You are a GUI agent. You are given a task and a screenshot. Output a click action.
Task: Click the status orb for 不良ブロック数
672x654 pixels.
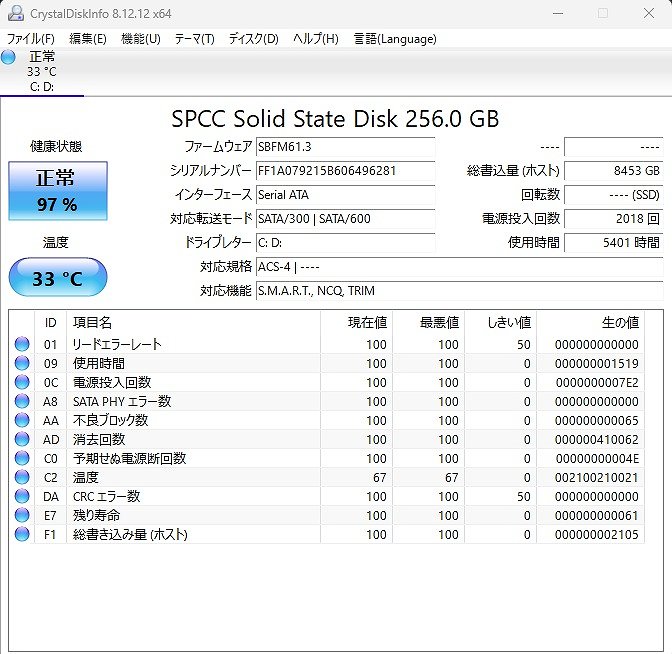(22, 421)
